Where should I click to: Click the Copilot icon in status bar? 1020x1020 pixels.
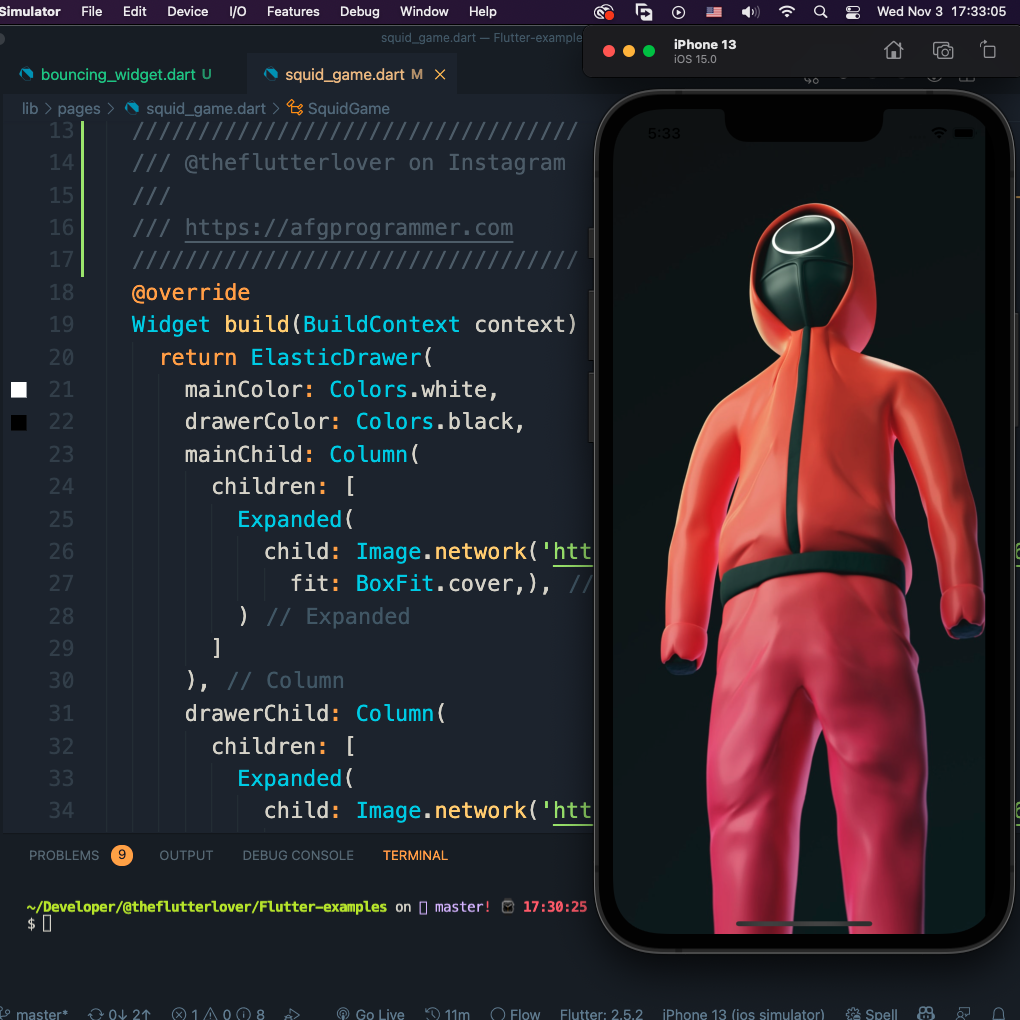coord(926,1013)
